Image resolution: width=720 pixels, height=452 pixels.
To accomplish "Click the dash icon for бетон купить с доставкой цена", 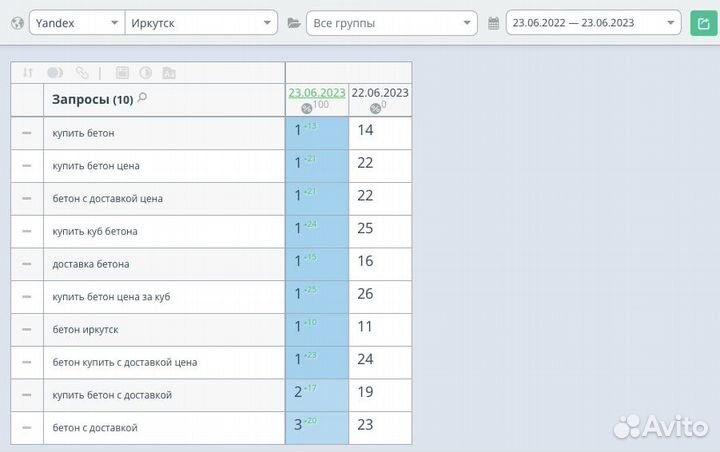I will coord(27,362).
